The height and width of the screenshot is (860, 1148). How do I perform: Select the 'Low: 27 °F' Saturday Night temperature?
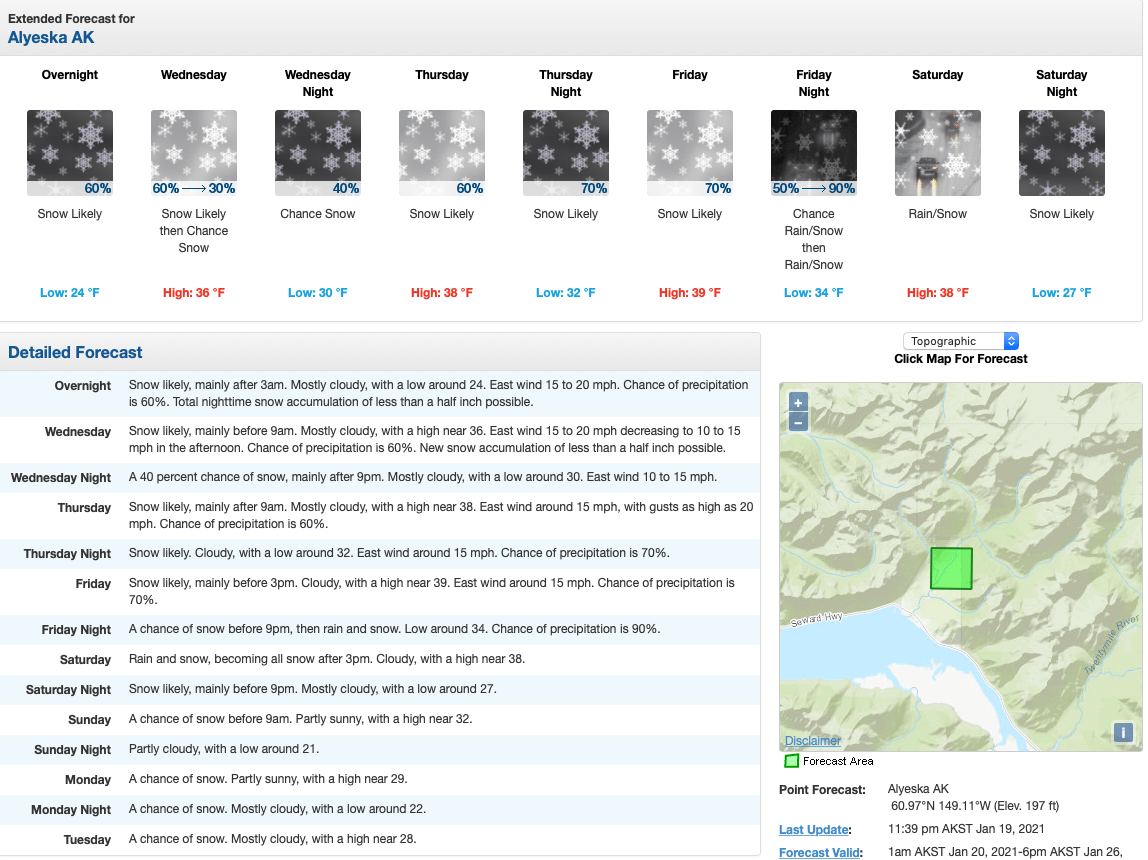[x=1062, y=293]
